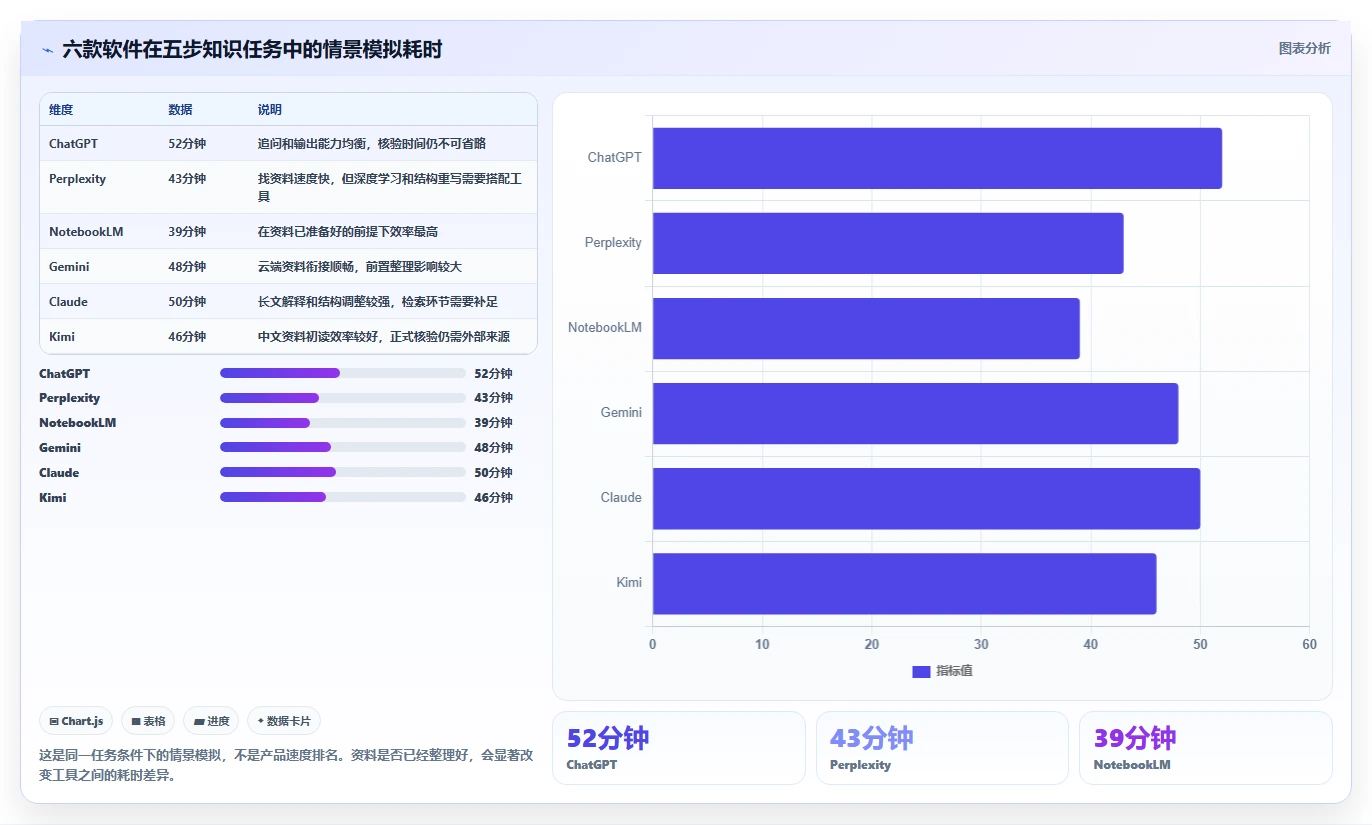1372x825 pixels.
Task: Click the lightning icon beside the title
Action: pos(47,50)
